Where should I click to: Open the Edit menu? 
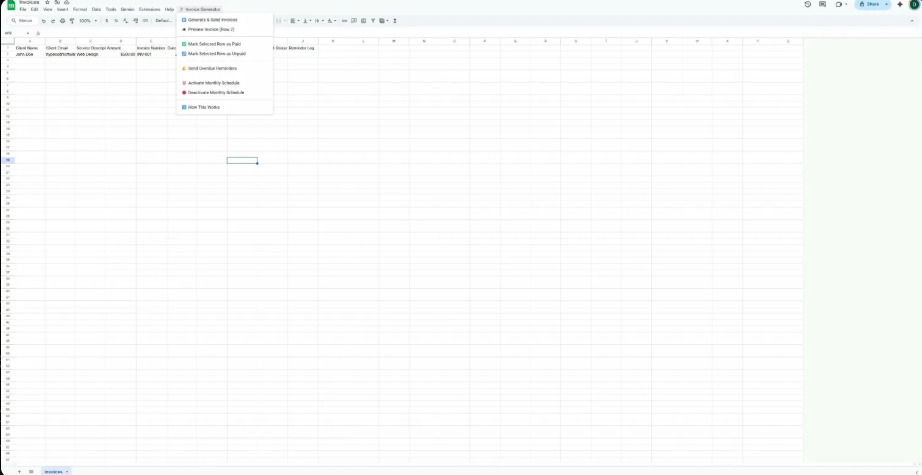(x=35, y=9)
